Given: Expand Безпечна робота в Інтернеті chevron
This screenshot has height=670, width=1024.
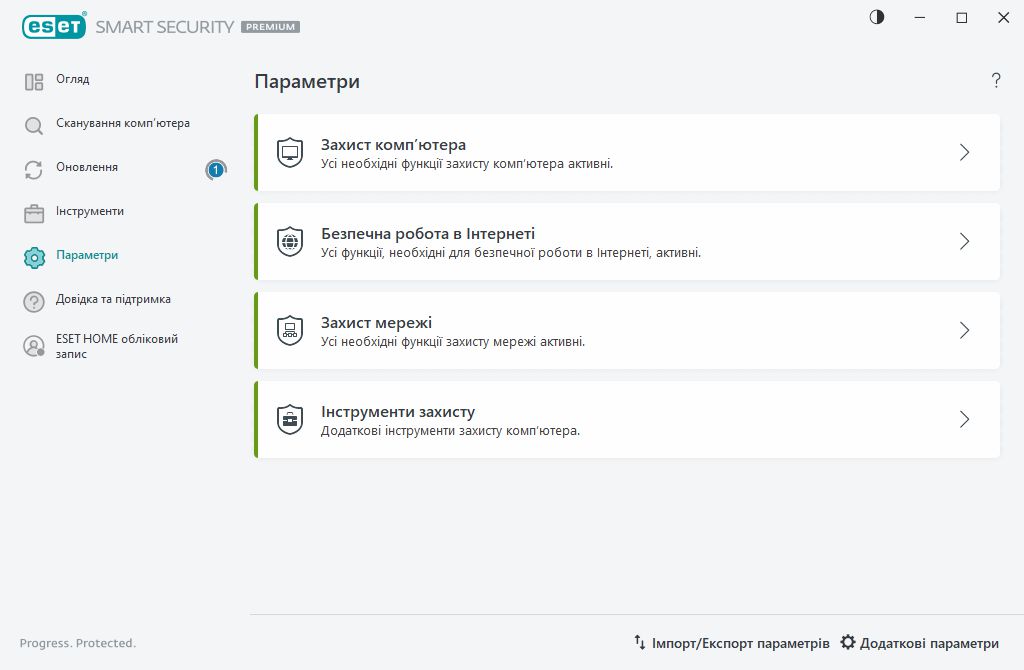Looking at the screenshot, I should [964, 241].
